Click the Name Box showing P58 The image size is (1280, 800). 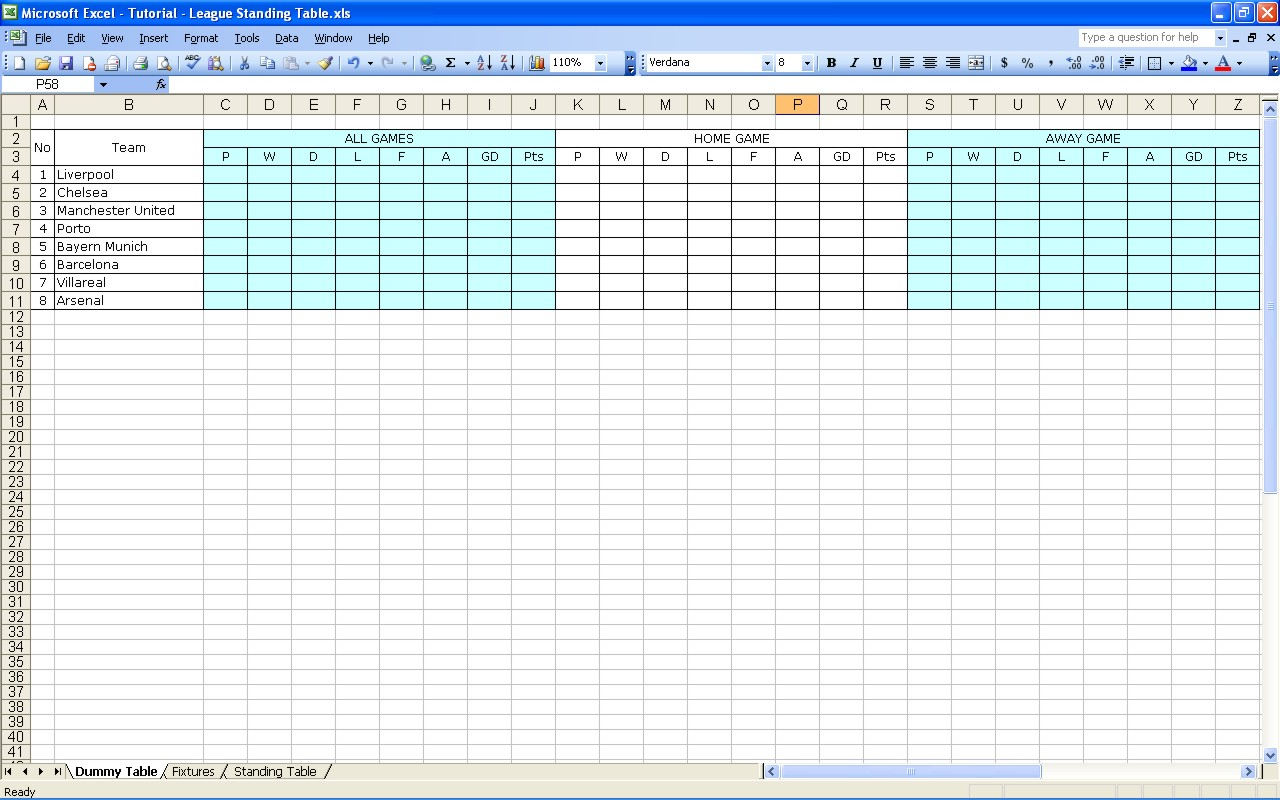click(x=48, y=85)
